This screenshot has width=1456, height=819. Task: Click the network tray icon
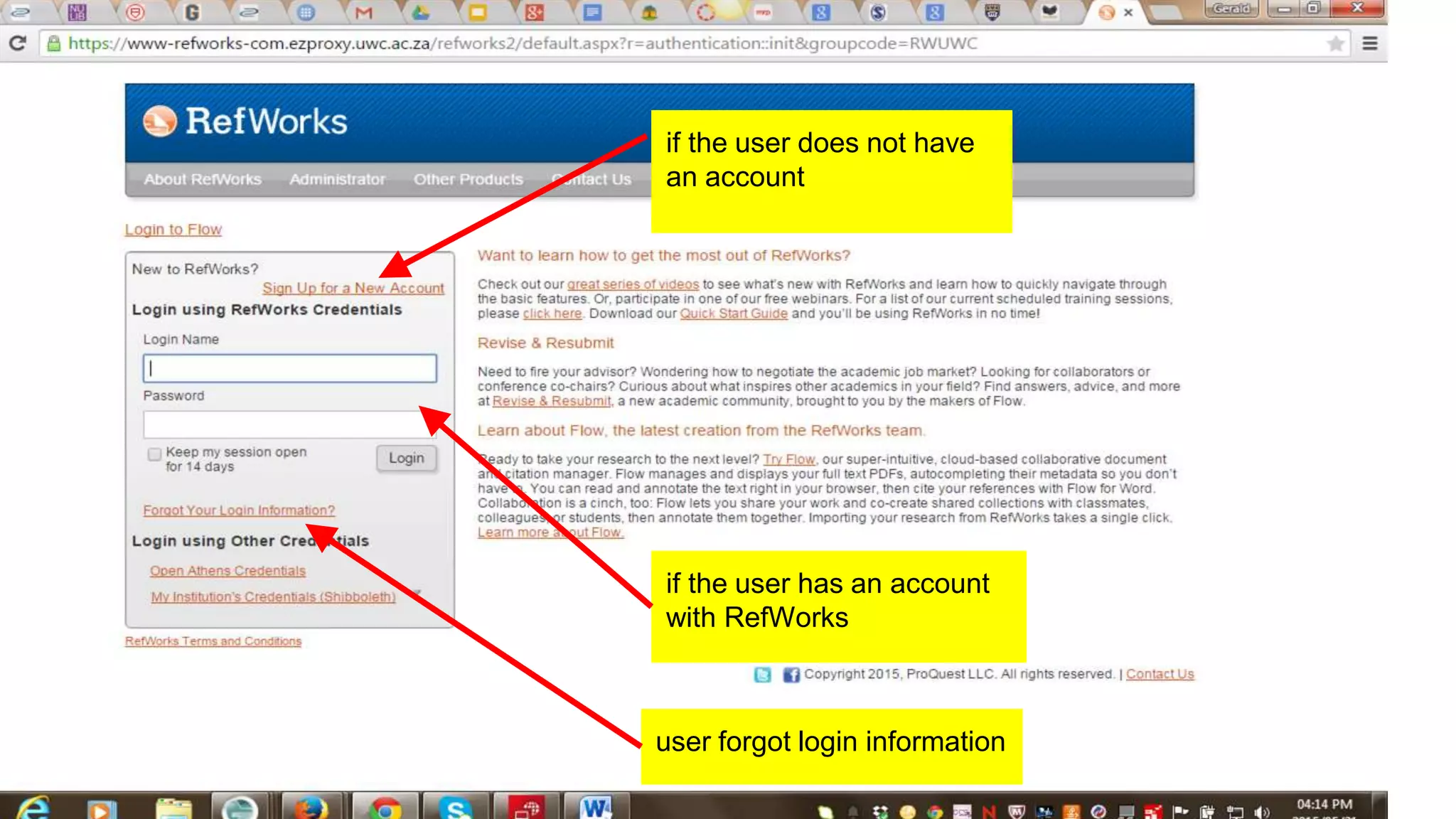point(1236,812)
